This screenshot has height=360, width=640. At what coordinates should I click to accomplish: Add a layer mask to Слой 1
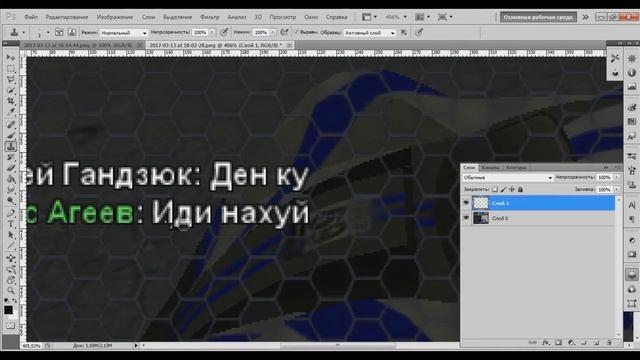click(558, 343)
